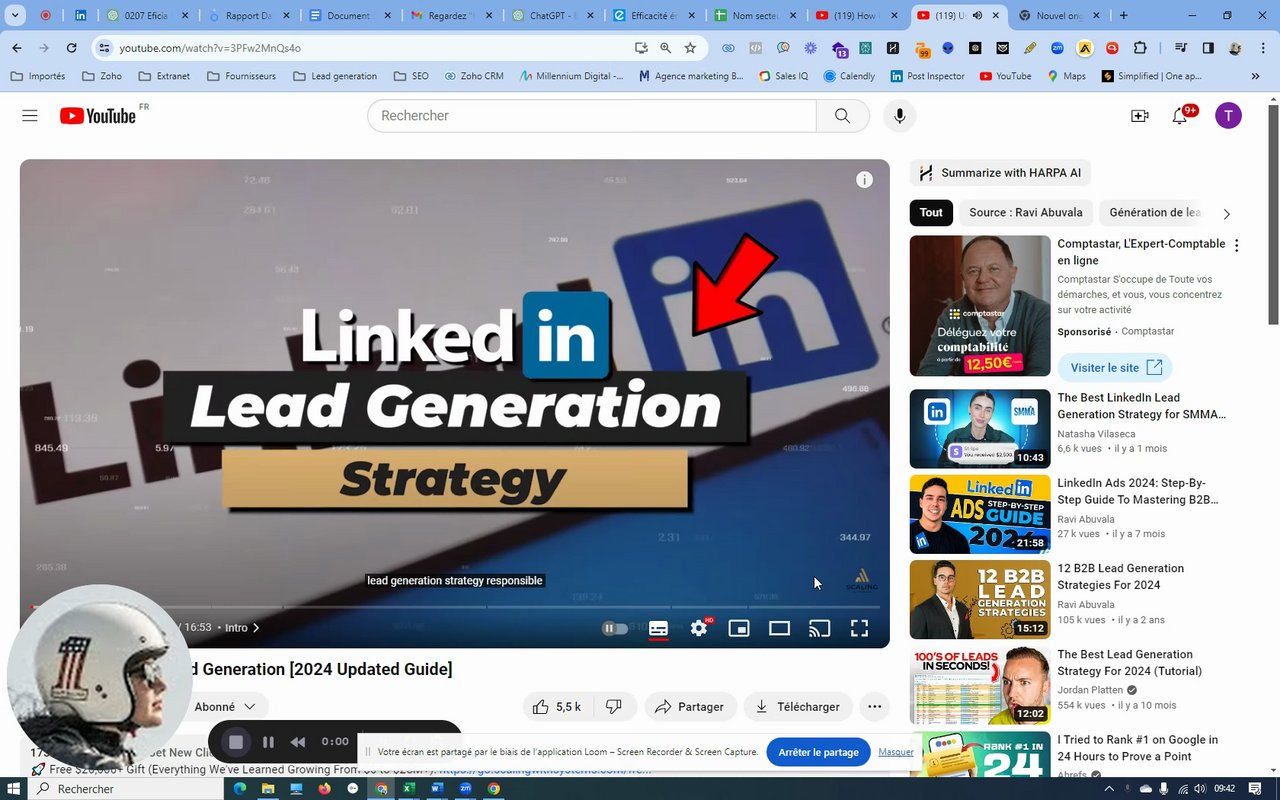The height and width of the screenshot is (800, 1280).
Task: Open the account avatar menu
Action: click(x=1228, y=116)
